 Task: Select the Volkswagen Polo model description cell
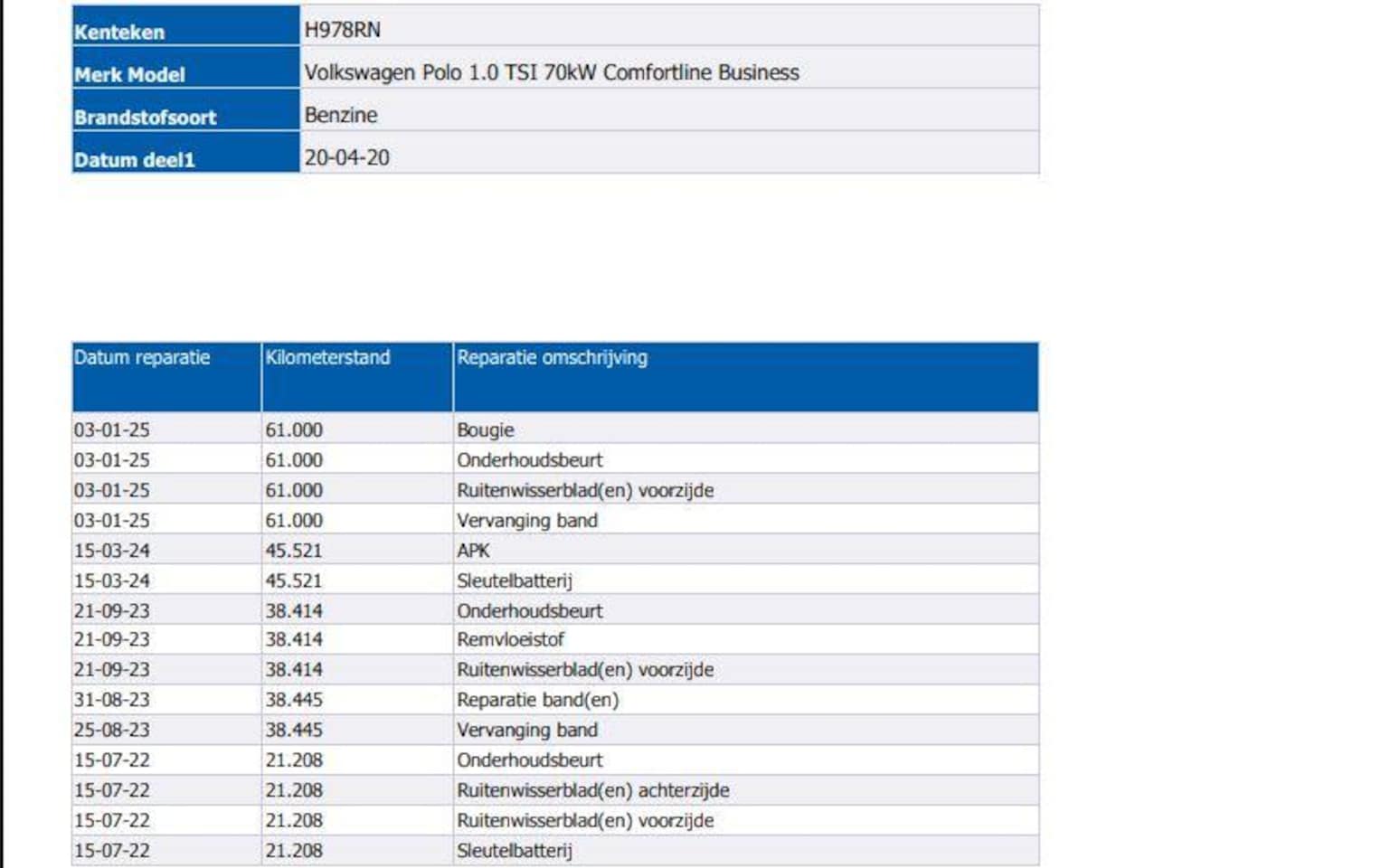(x=551, y=72)
